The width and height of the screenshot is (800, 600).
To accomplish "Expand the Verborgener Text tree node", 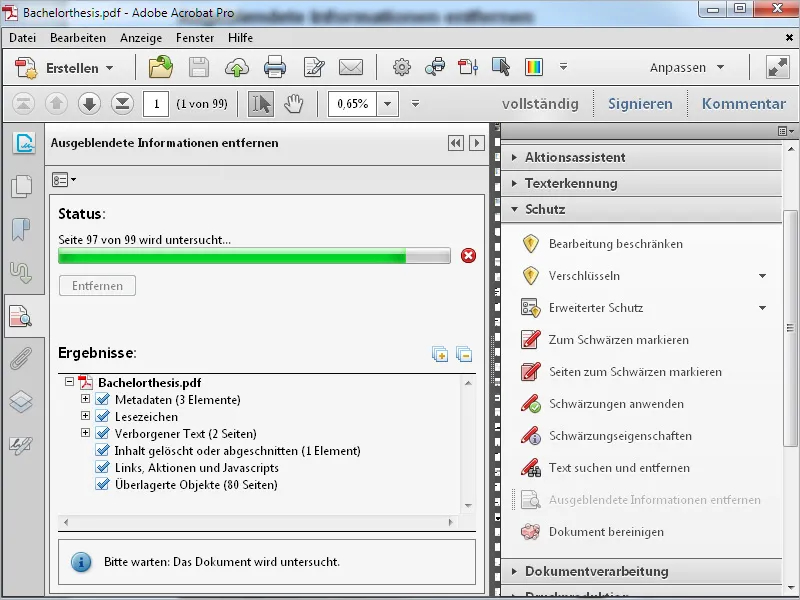I will [85, 433].
